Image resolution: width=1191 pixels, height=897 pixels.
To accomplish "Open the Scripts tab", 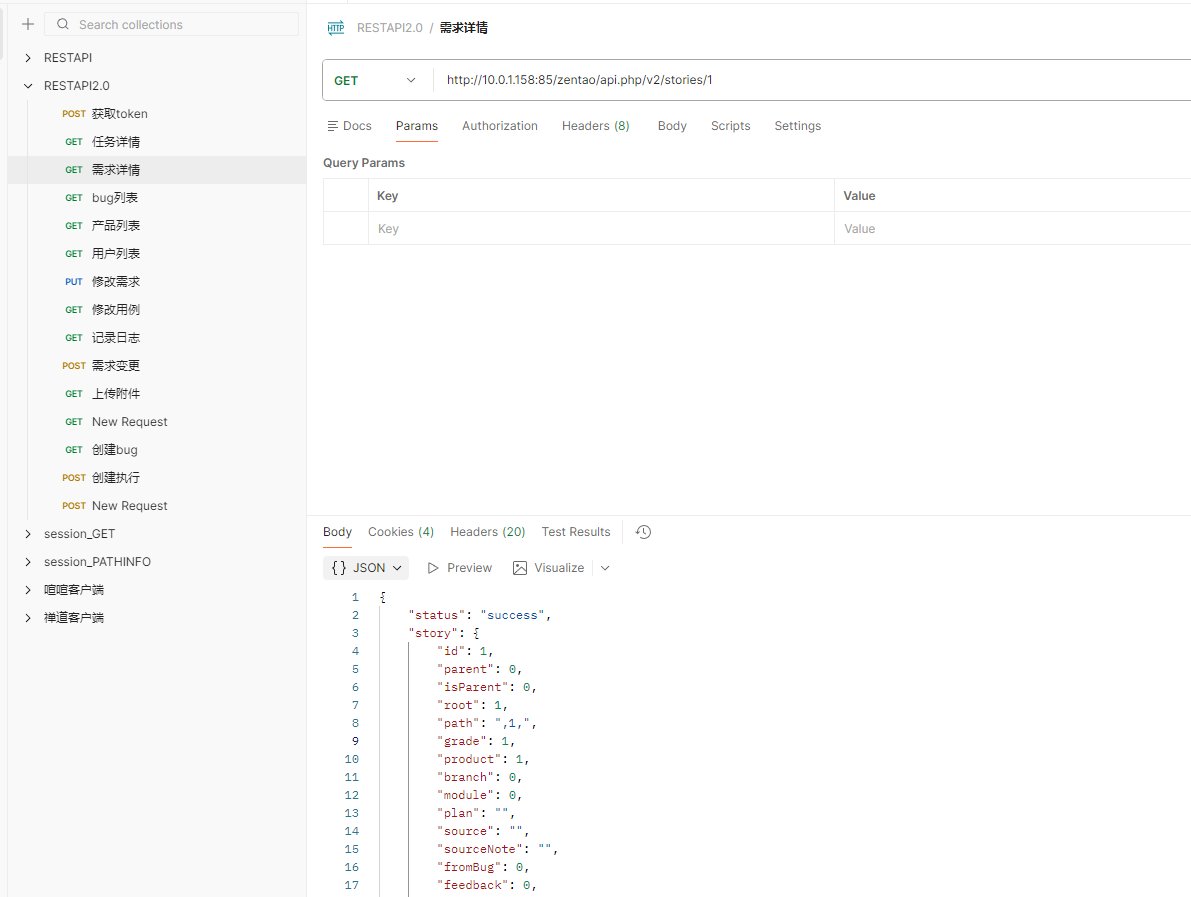I will tap(731, 126).
